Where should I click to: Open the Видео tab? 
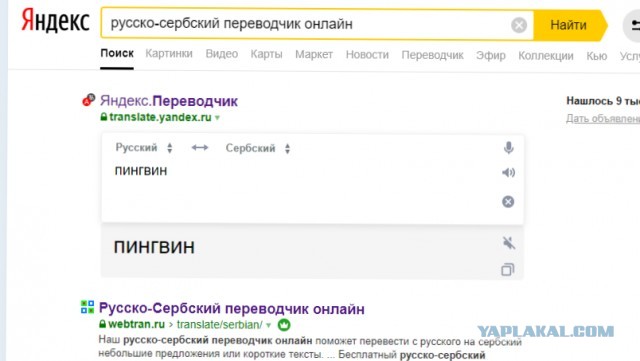tap(222, 54)
